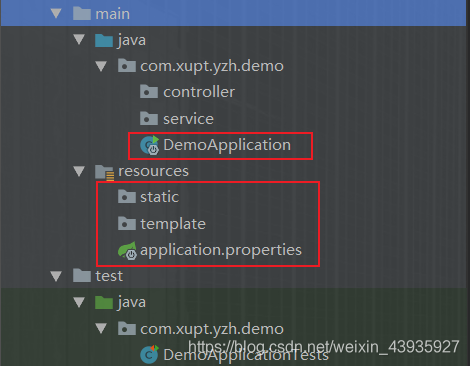The height and width of the screenshot is (366, 470).
Task: Click the green java test folder icon
Action: pos(104,302)
